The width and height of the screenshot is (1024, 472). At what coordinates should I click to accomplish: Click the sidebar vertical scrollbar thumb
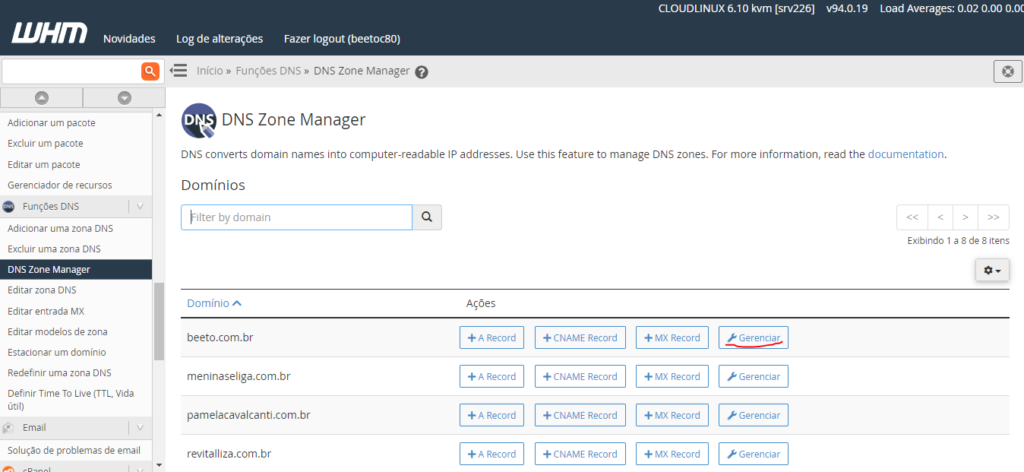tap(159, 321)
